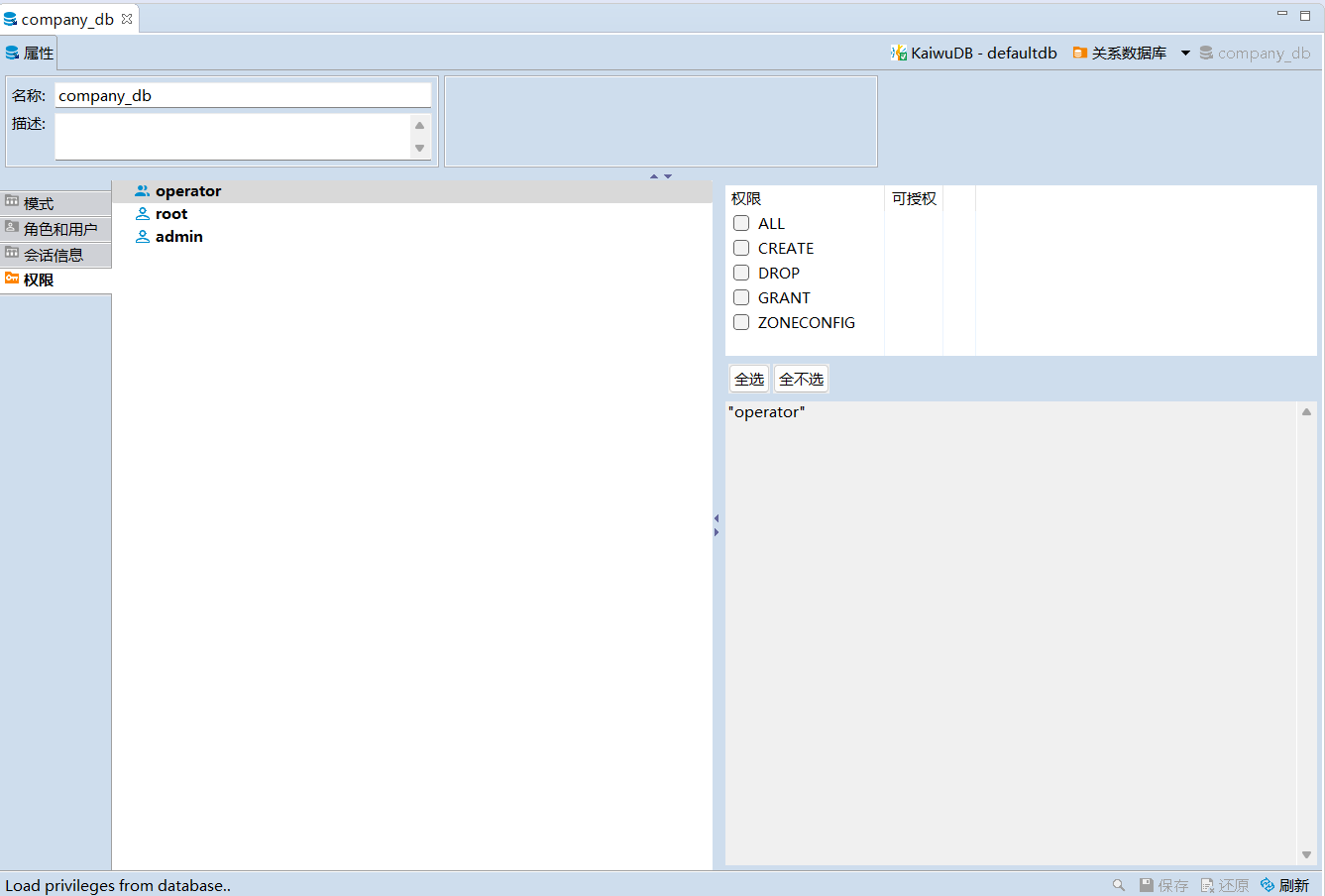Switch to the 角色和用户 tab
1325x896 pixels.
(x=55, y=229)
